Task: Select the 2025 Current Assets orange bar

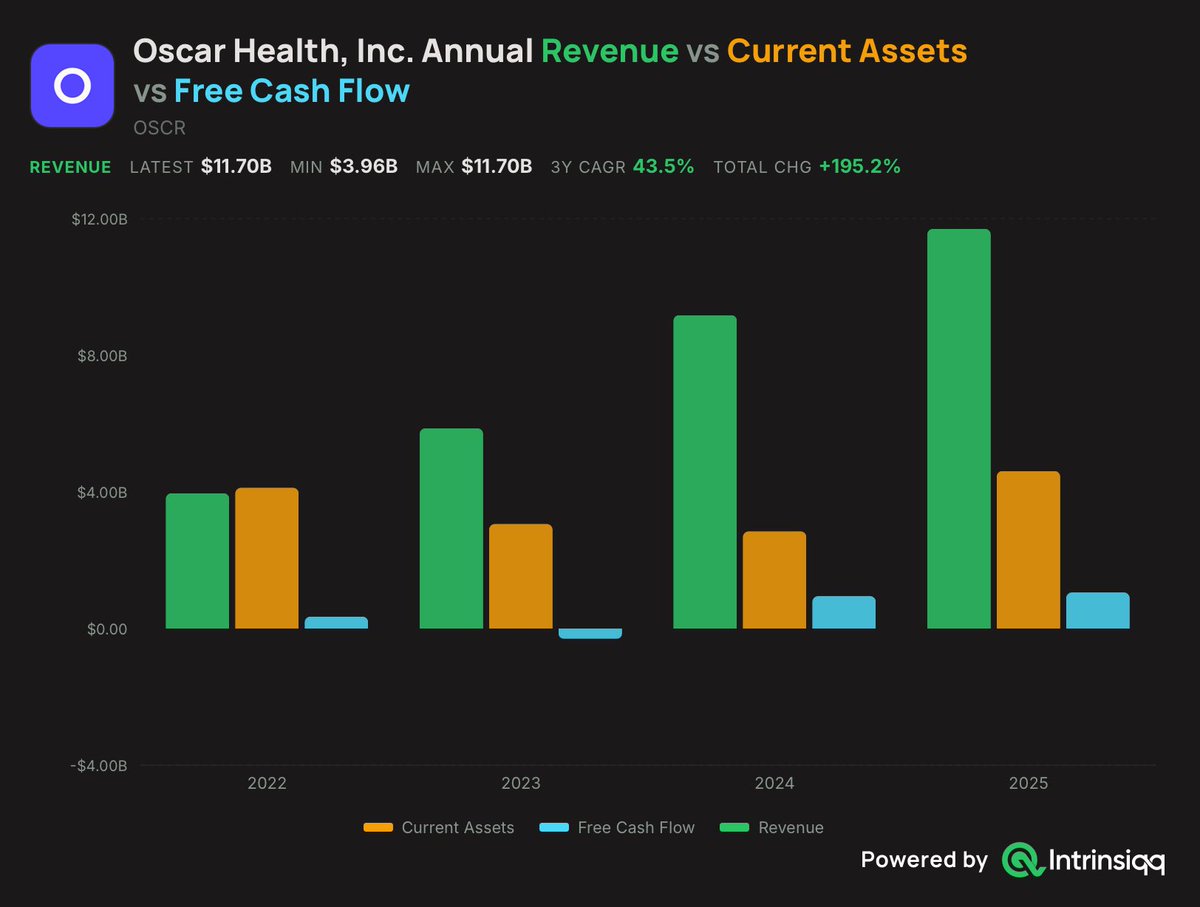Action: 1028,550
